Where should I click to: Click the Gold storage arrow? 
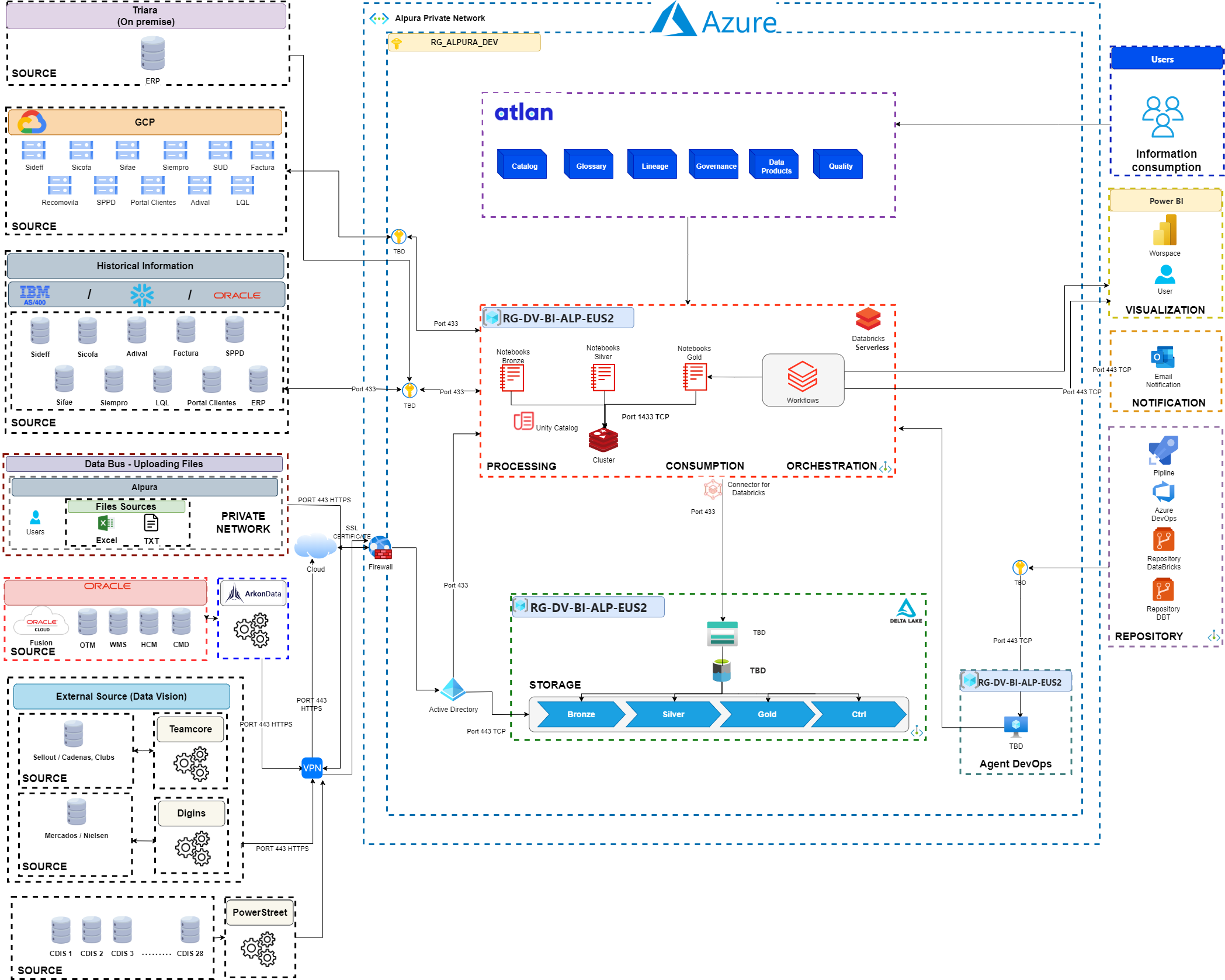pos(768,714)
